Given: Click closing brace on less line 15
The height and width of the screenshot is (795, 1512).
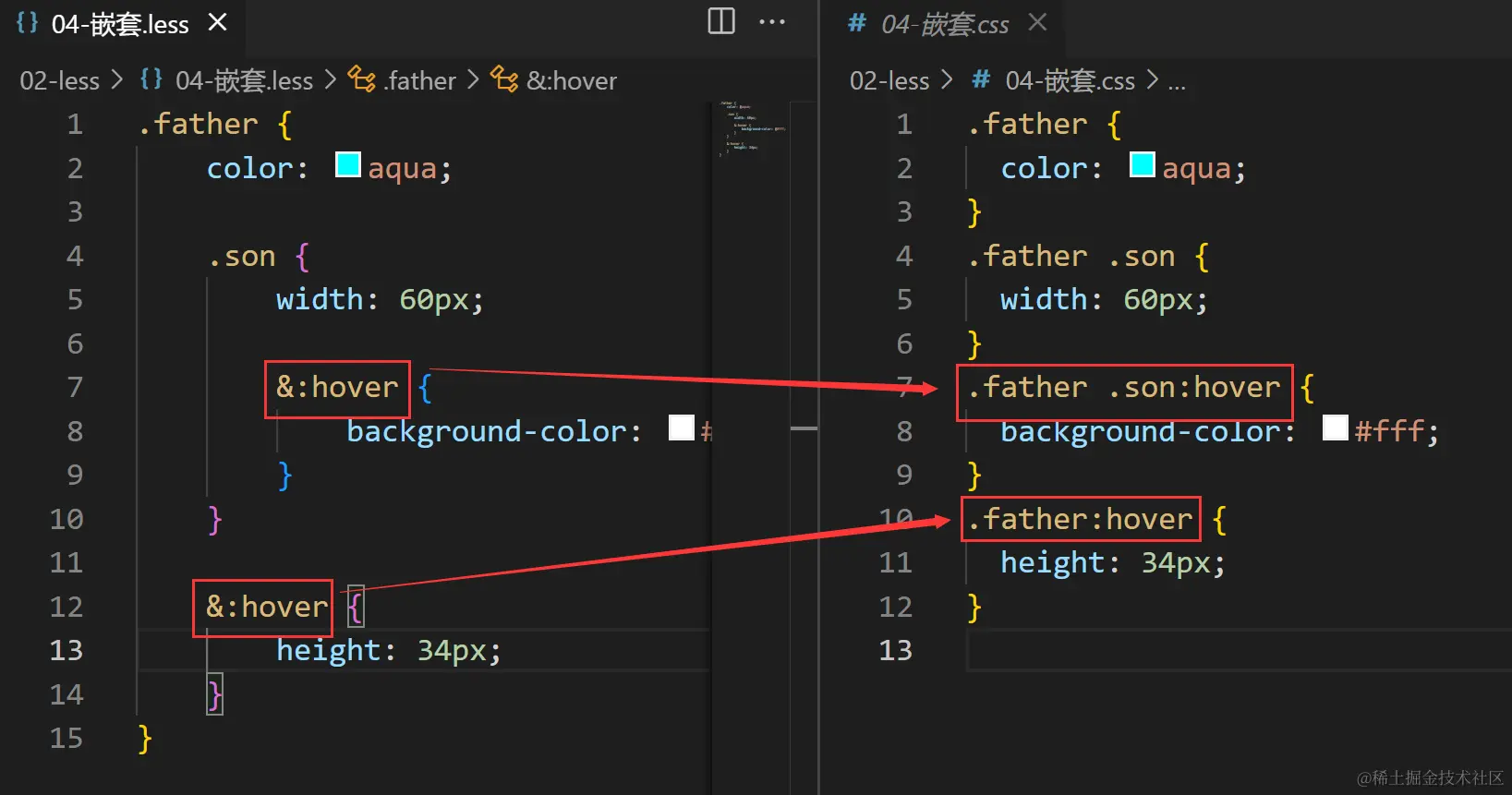Looking at the screenshot, I should 145,740.
